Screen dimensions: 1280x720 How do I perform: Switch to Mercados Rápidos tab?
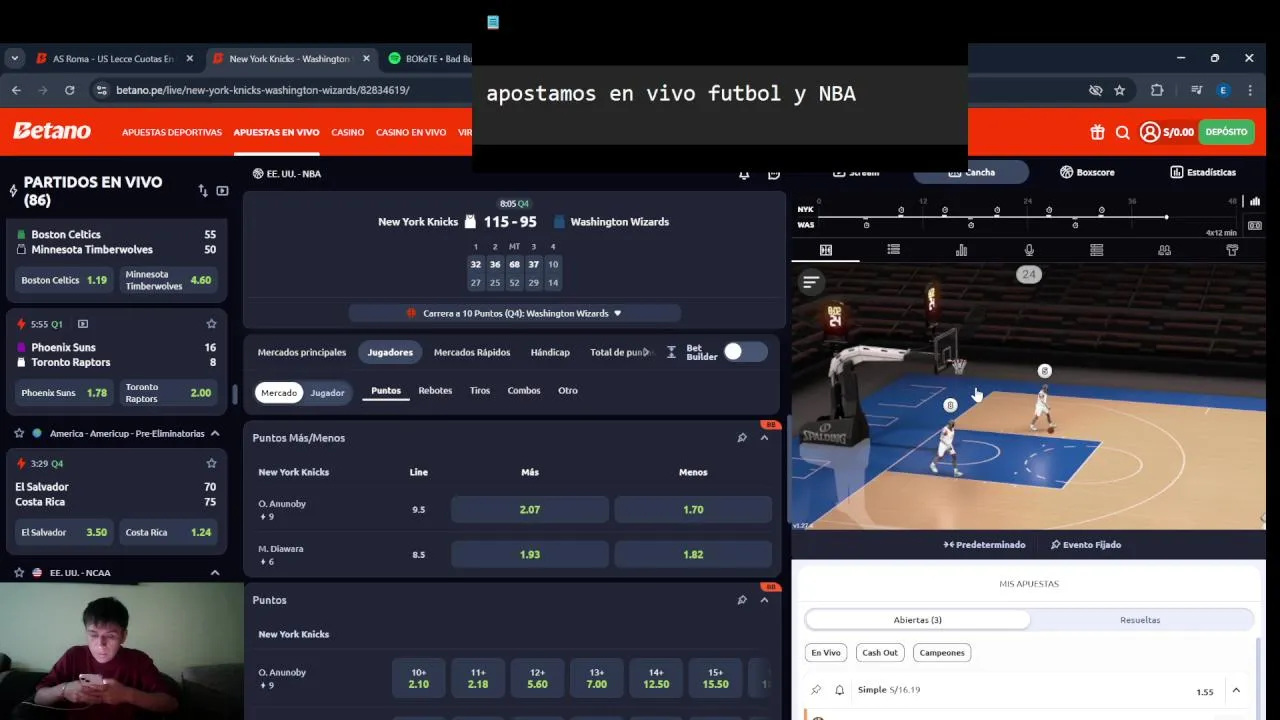pyautogui.click(x=472, y=352)
